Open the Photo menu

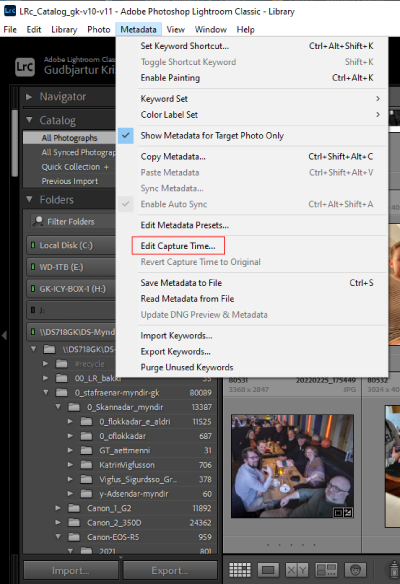(x=99, y=29)
